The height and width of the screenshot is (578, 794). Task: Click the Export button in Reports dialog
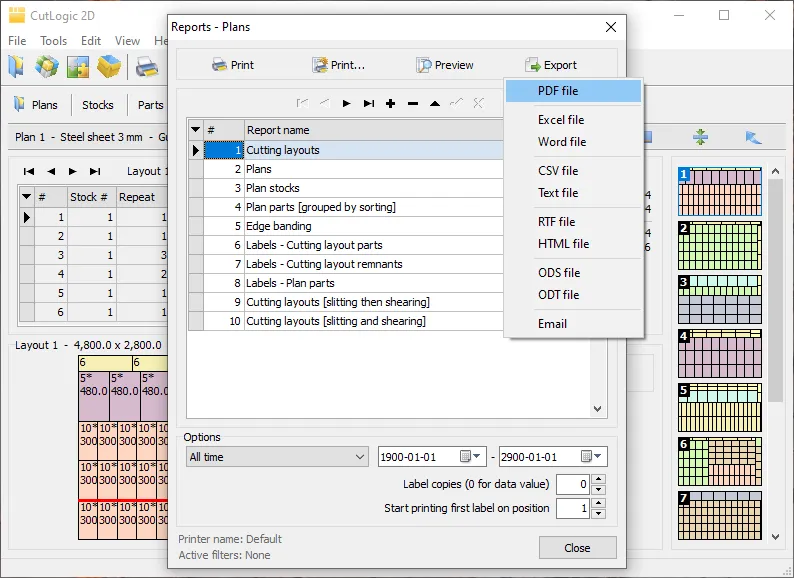(549, 65)
